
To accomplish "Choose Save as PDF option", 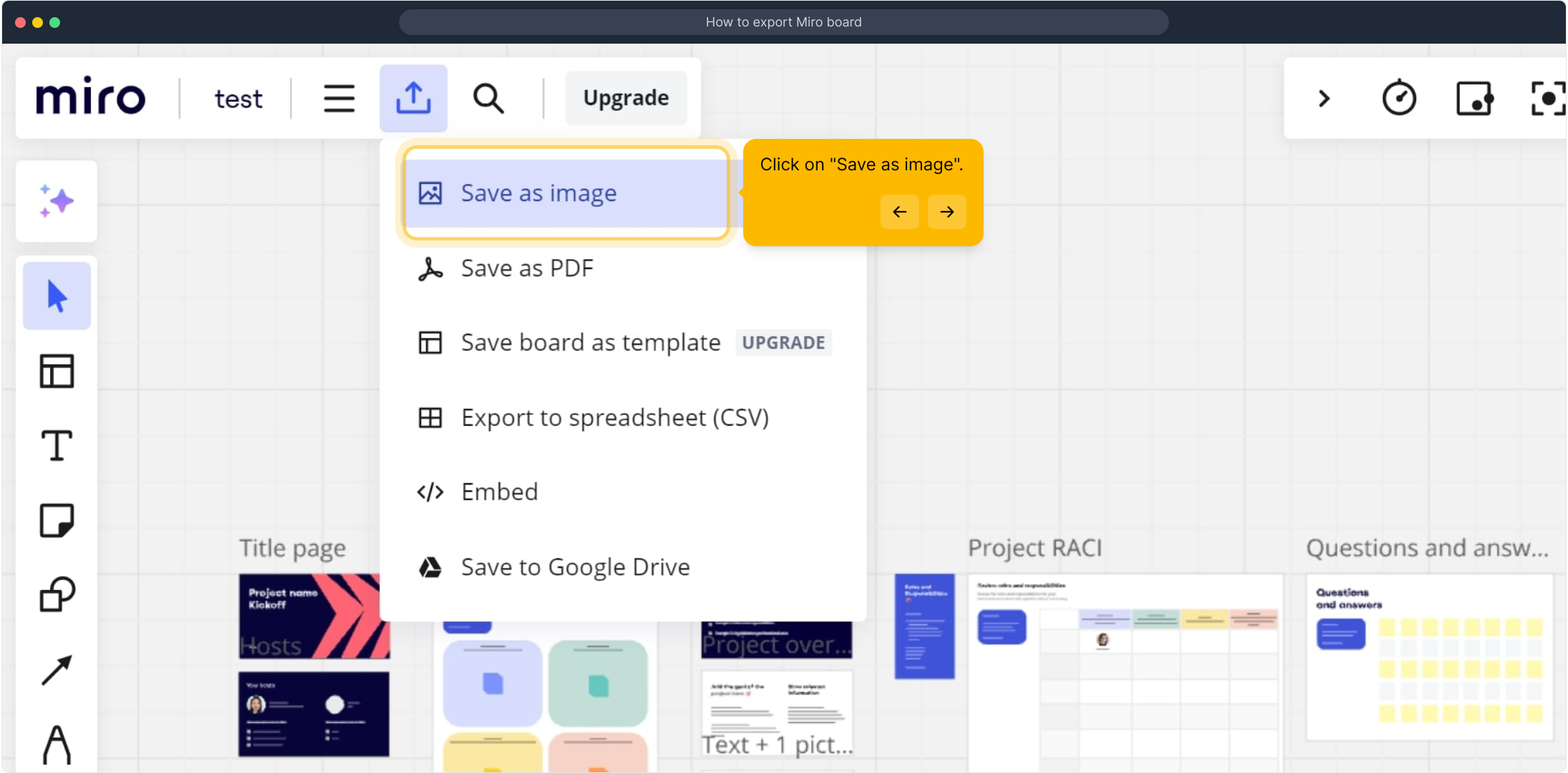I will [x=526, y=268].
